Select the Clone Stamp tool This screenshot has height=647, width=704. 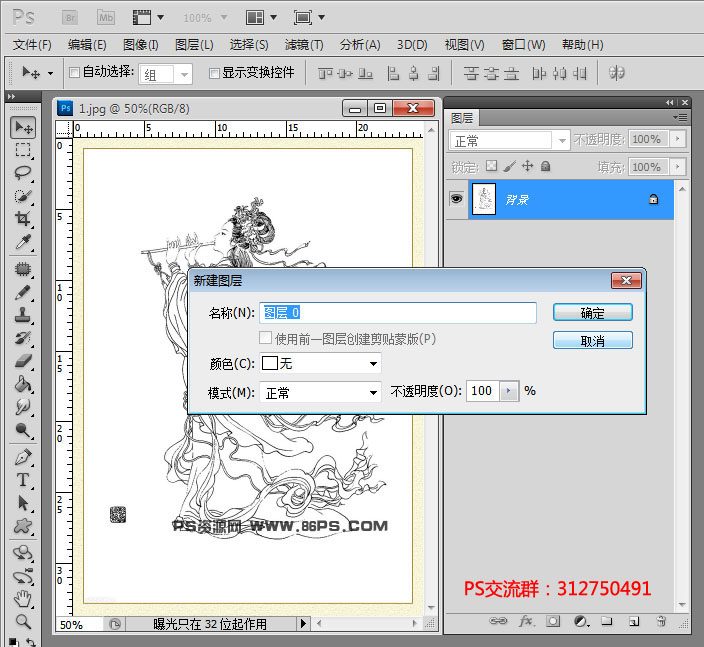click(x=23, y=315)
